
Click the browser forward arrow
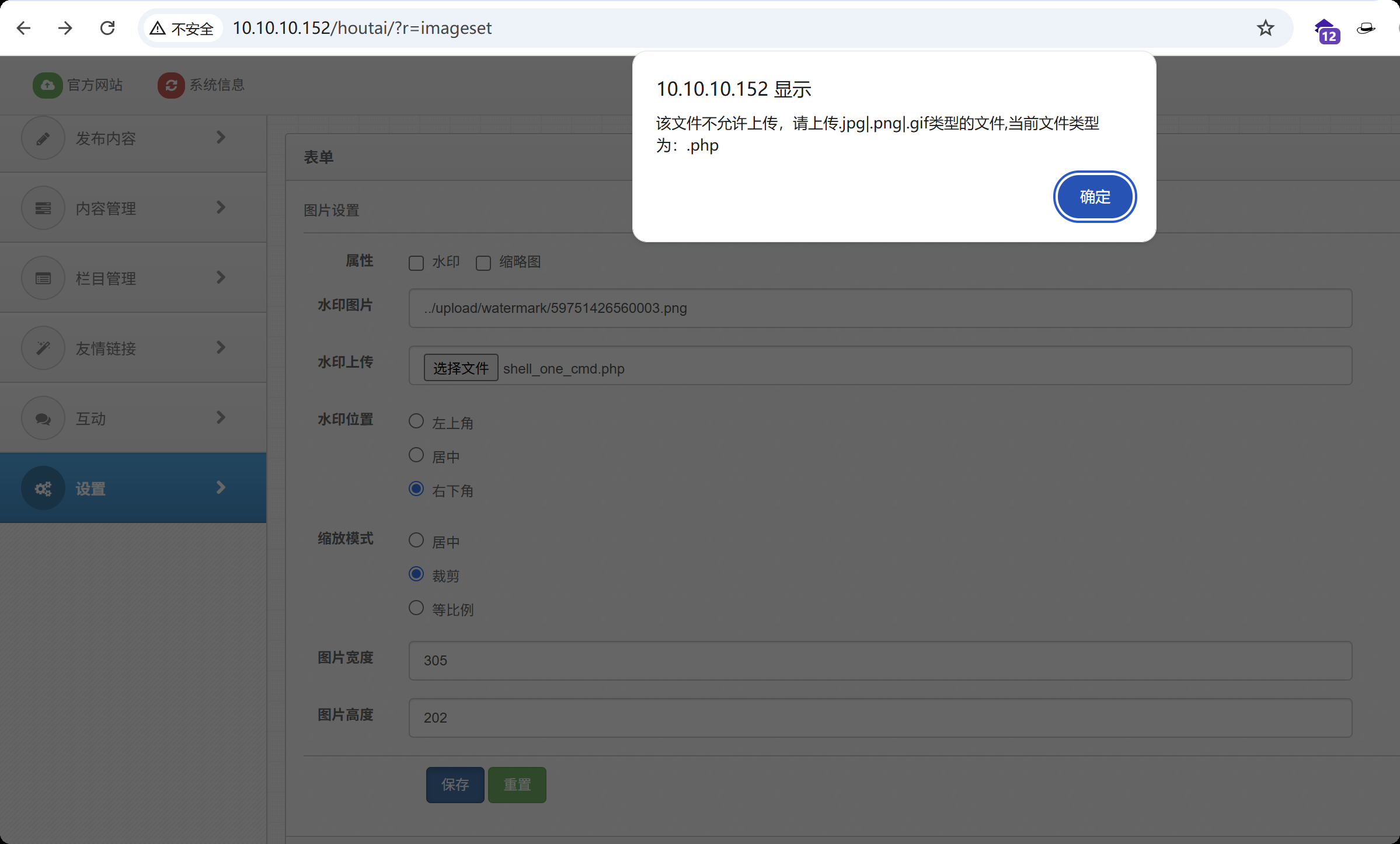pos(65,28)
